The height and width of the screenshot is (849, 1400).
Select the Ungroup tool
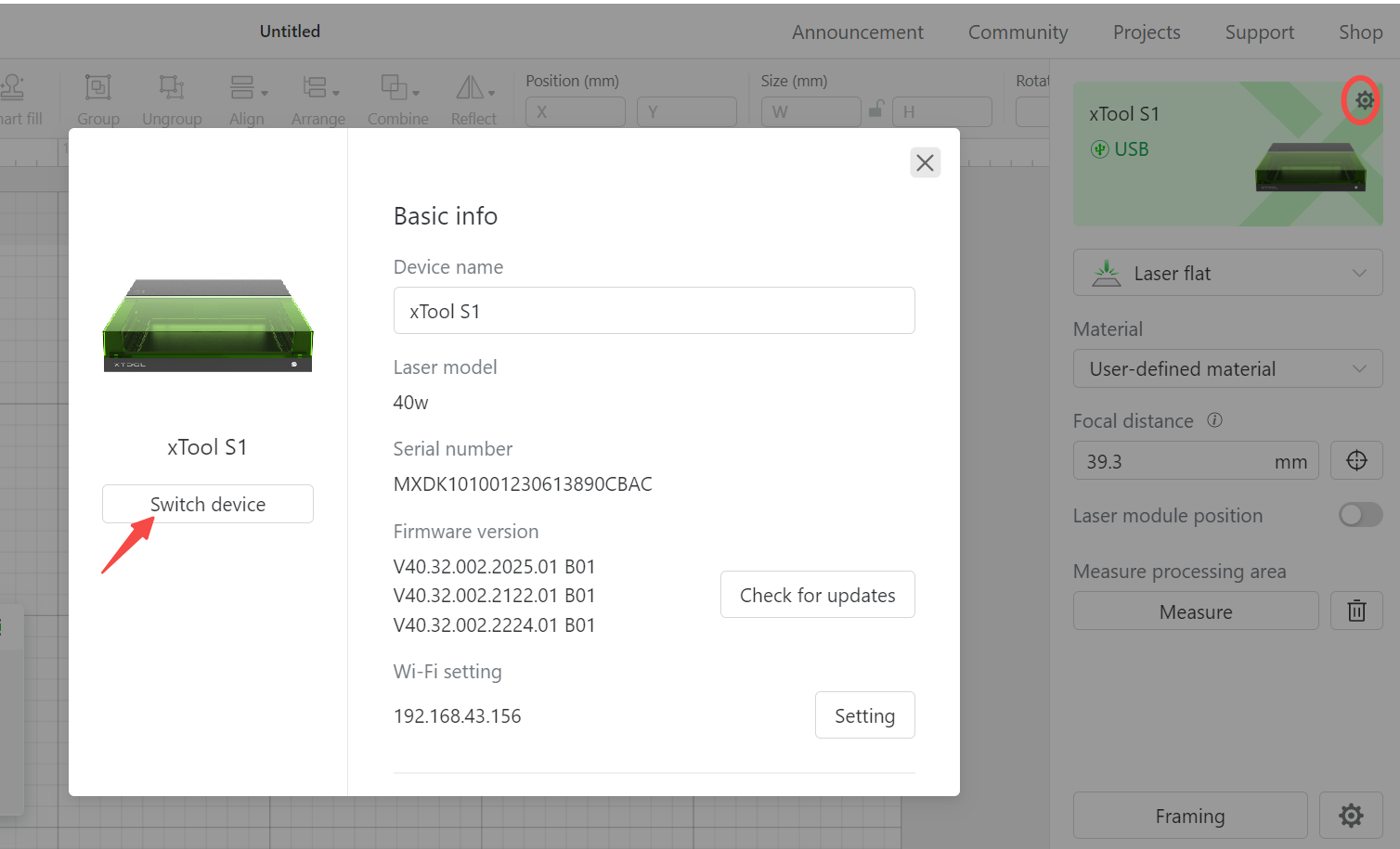[x=172, y=100]
